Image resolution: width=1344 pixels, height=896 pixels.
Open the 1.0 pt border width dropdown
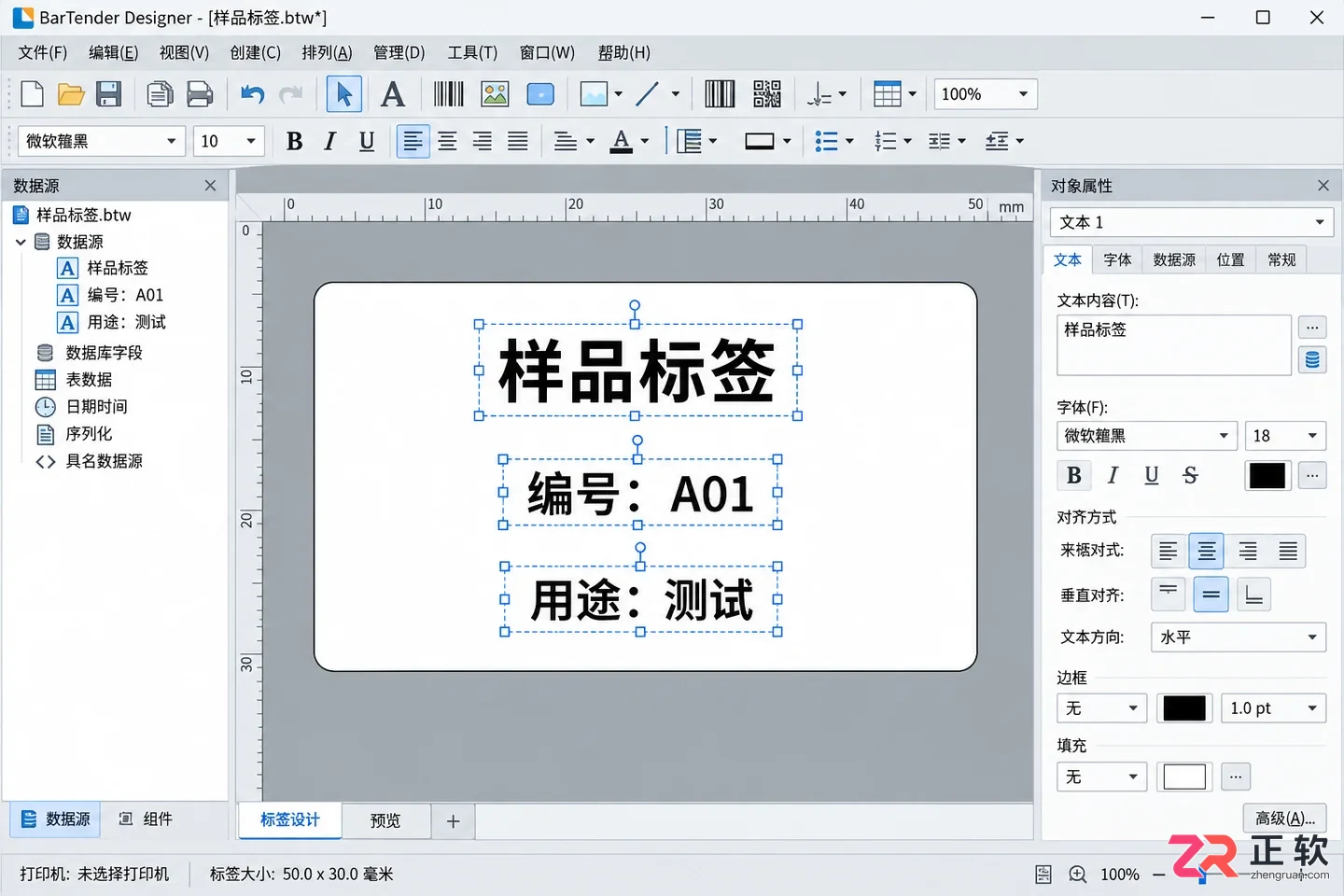coord(1274,708)
